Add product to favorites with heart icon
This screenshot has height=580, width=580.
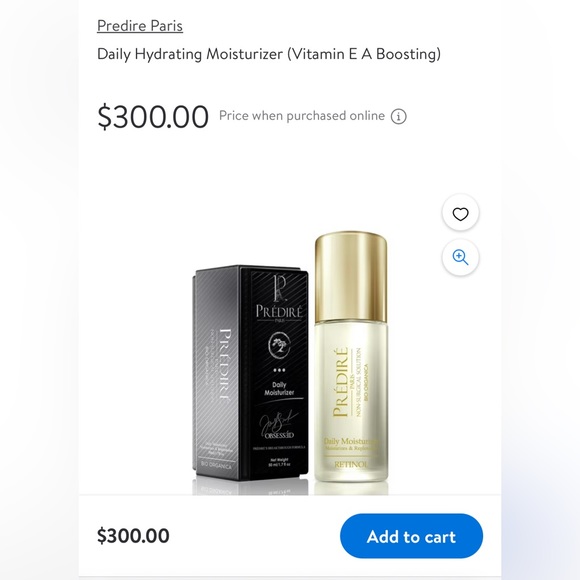pos(460,214)
